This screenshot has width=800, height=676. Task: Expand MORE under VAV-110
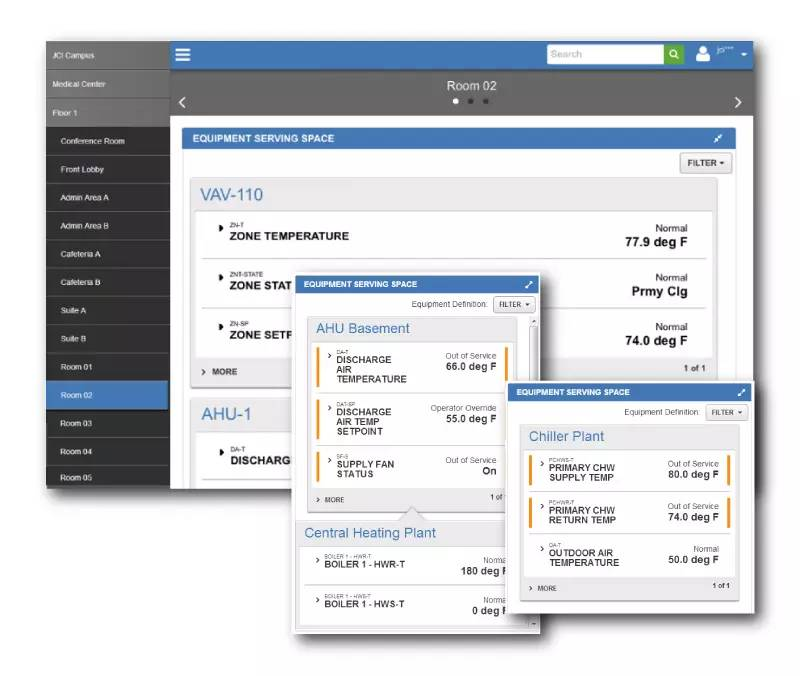click(219, 372)
